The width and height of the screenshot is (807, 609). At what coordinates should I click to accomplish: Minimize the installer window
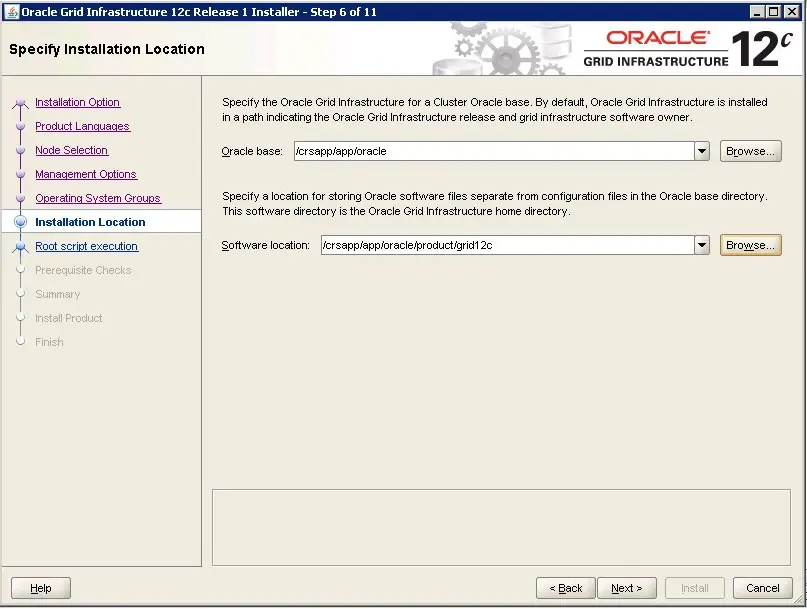coord(757,11)
